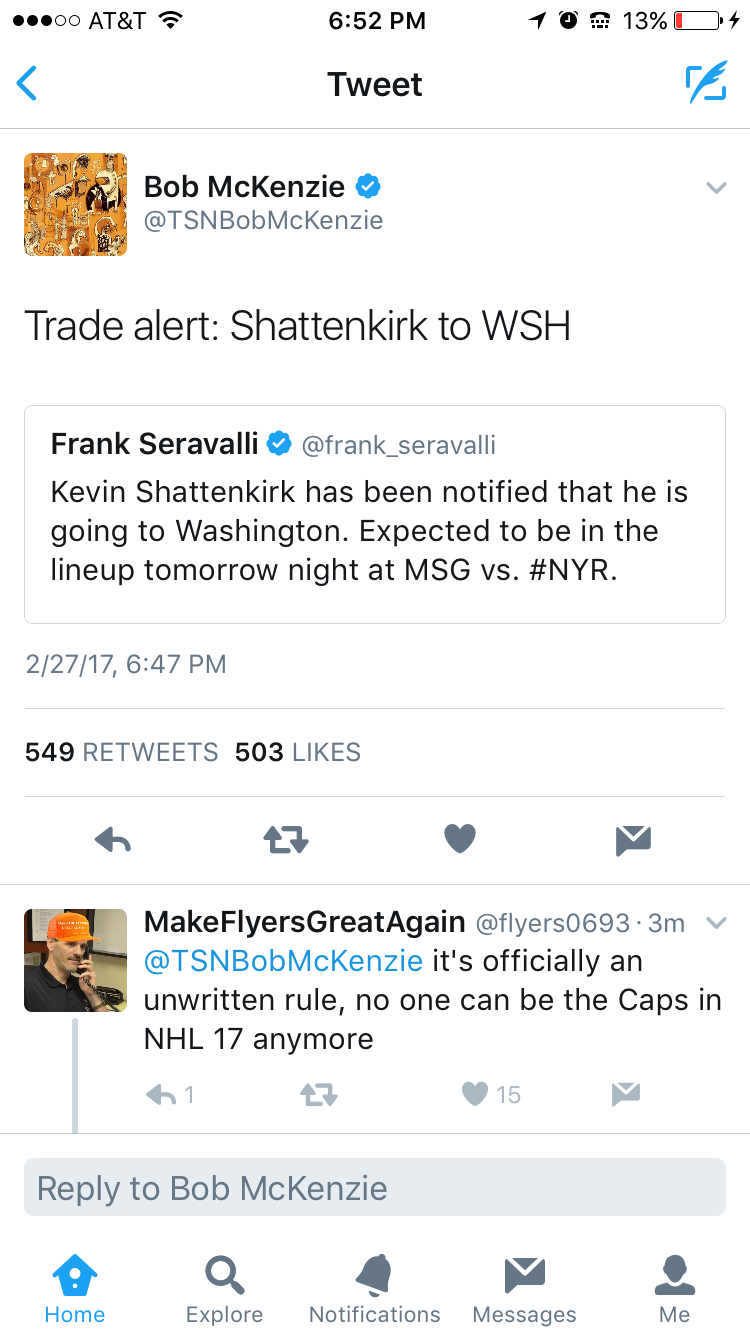The height and width of the screenshot is (1334, 750).
Task: Reply to Bob McKenzie's tweet icon
Action: click(x=113, y=840)
